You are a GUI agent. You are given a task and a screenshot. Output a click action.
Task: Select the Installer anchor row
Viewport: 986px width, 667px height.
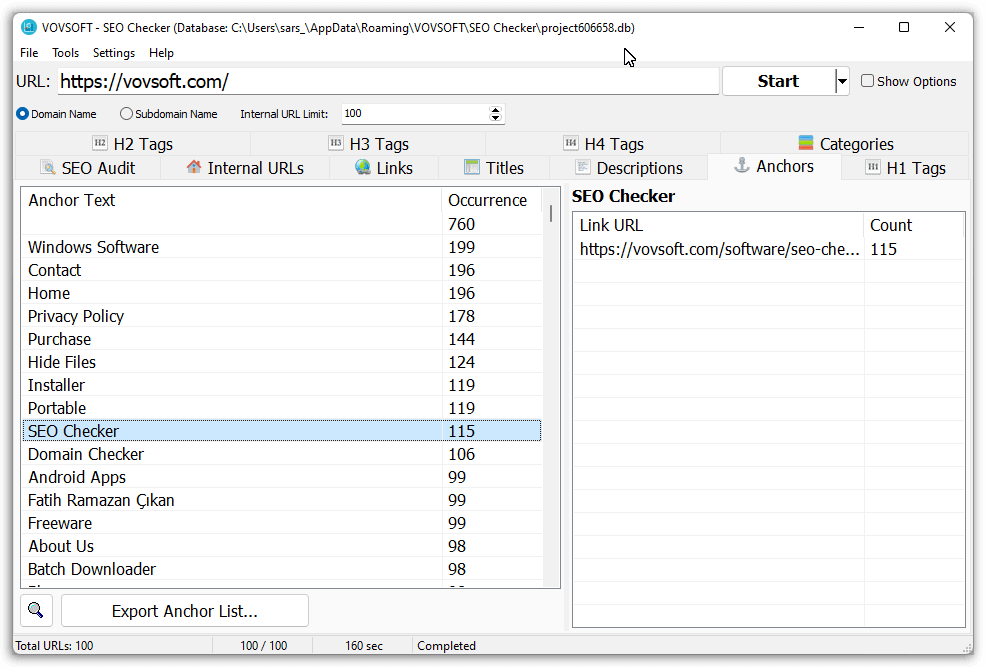coord(282,385)
